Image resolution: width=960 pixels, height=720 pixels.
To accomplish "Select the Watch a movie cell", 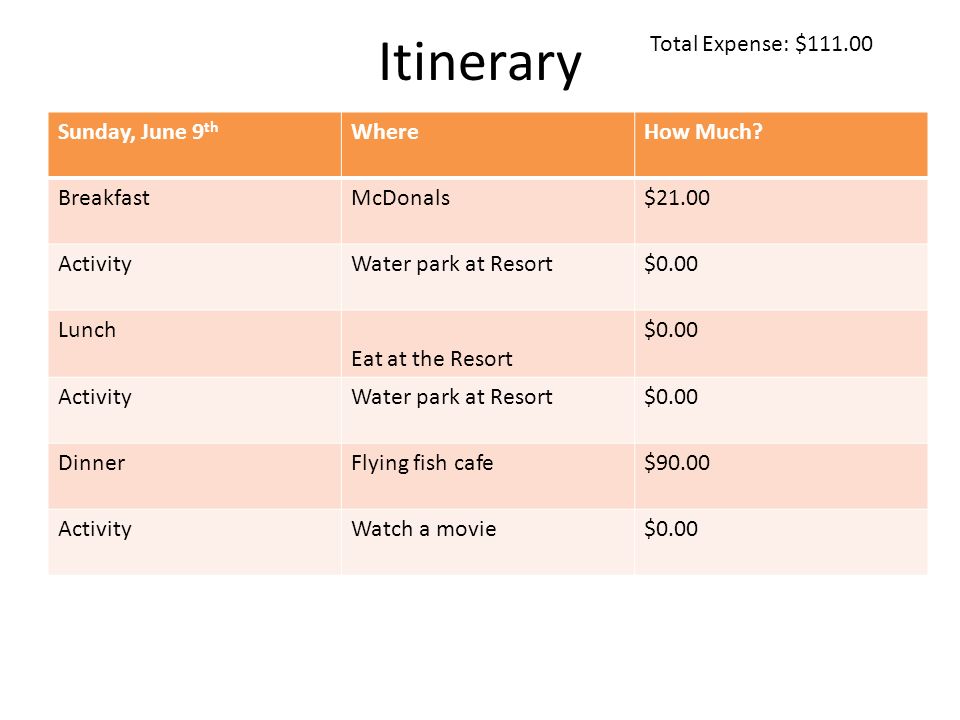I will [x=487, y=542].
